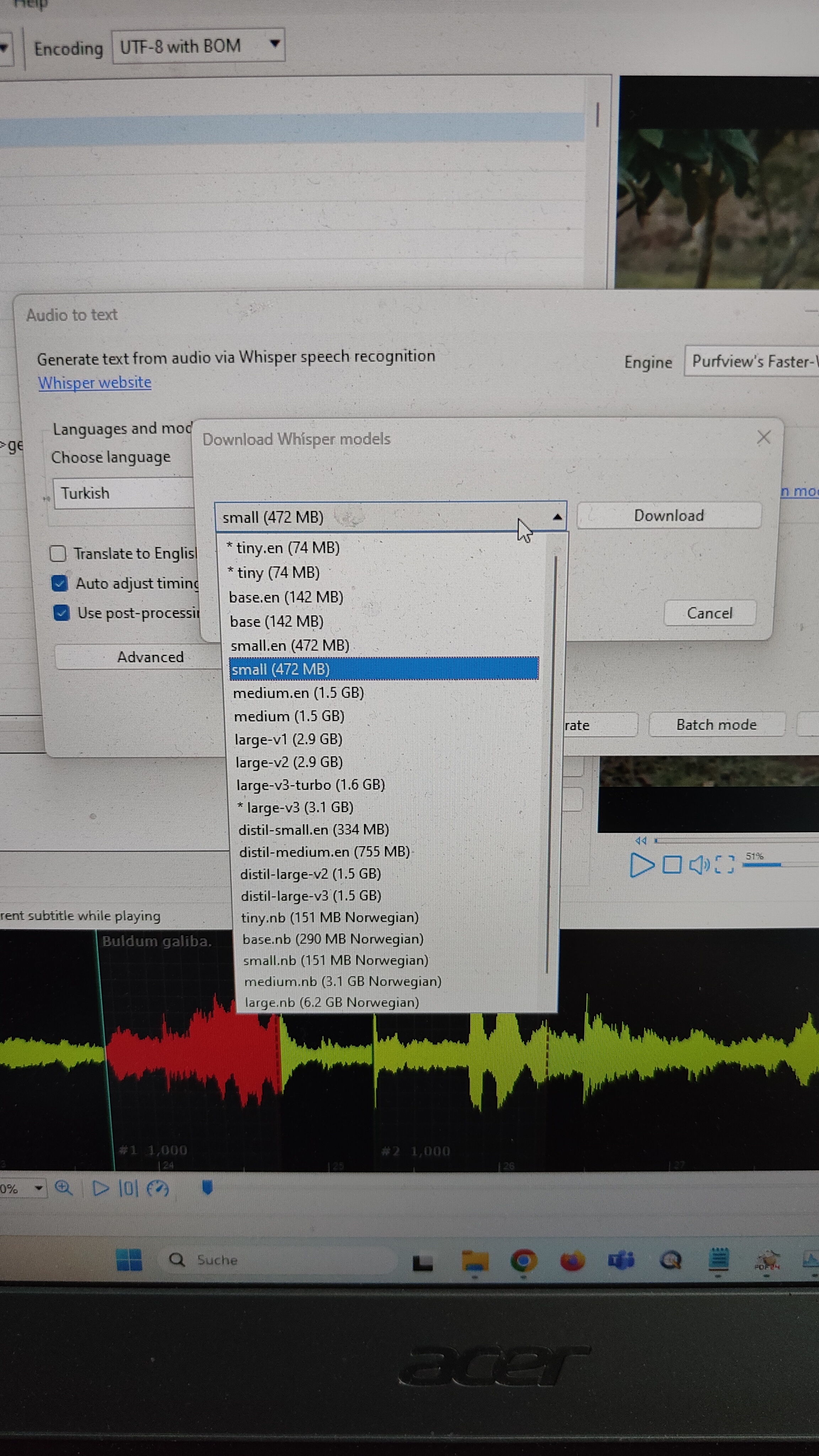Play the selection from waveform toolbar
Image resolution: width=819 pixels, height=1456 pixels.
click(x=101, y=1188)
